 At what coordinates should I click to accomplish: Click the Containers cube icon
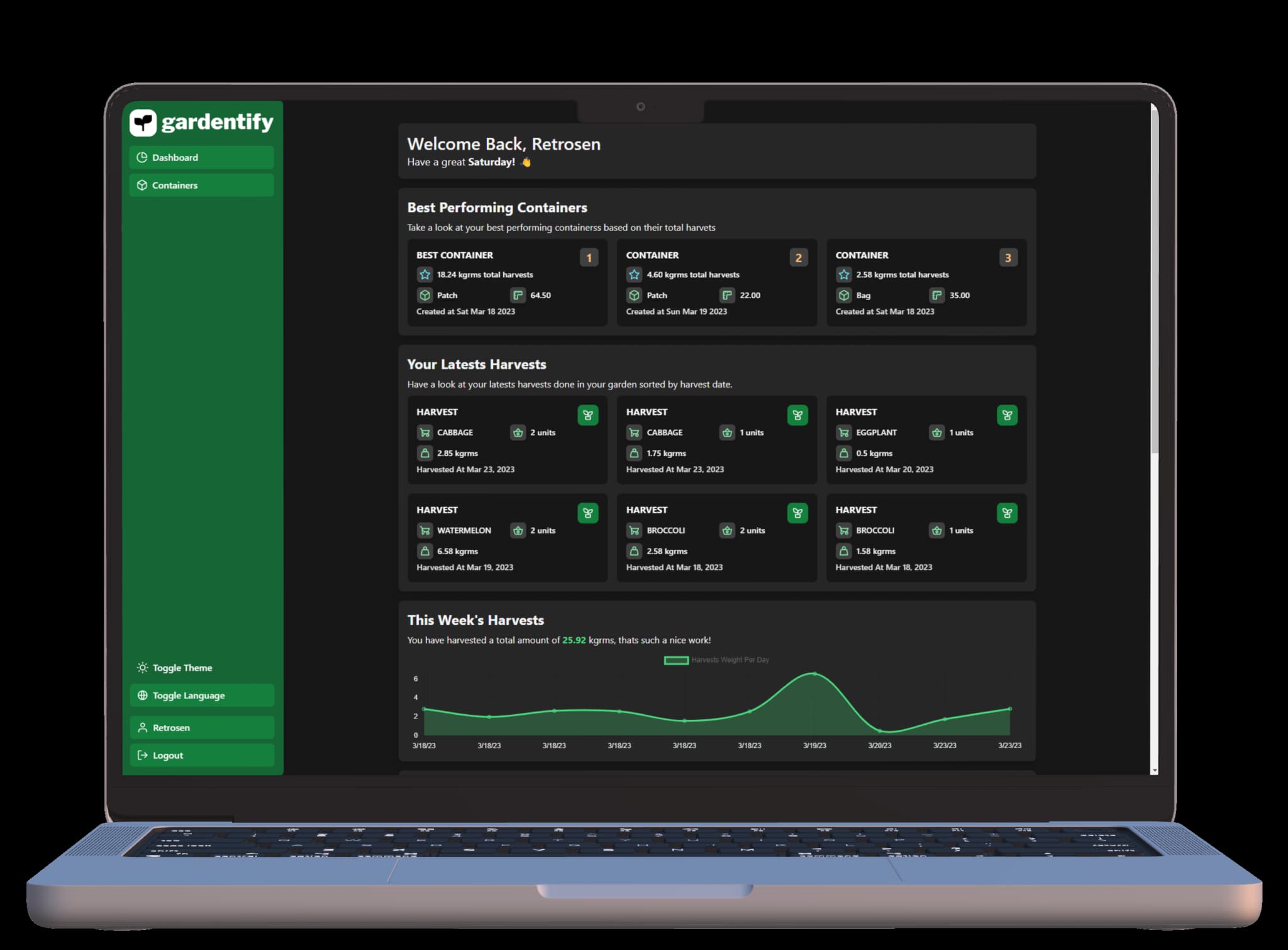142,185
